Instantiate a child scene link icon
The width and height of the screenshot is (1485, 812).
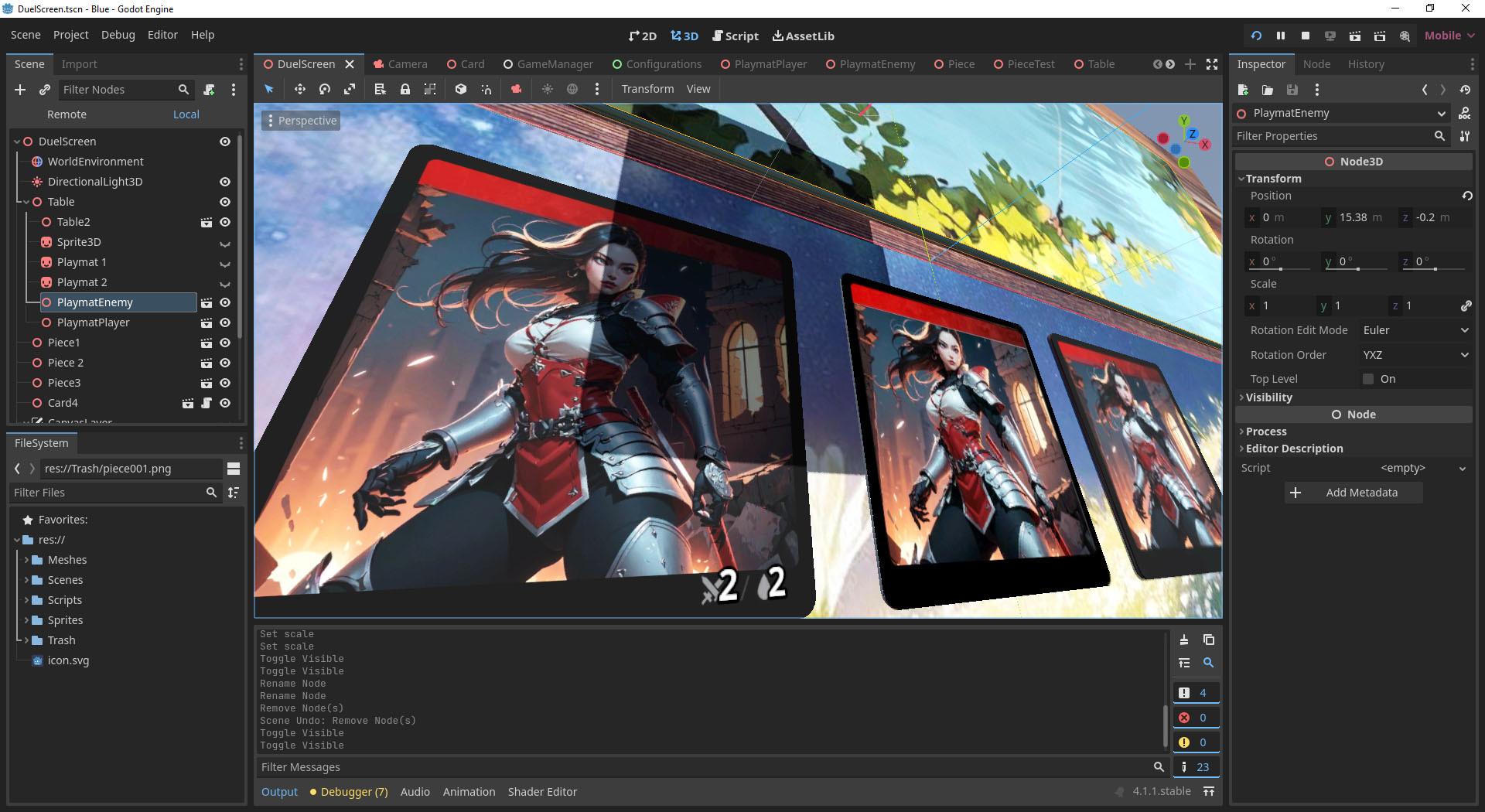[45, 90]
